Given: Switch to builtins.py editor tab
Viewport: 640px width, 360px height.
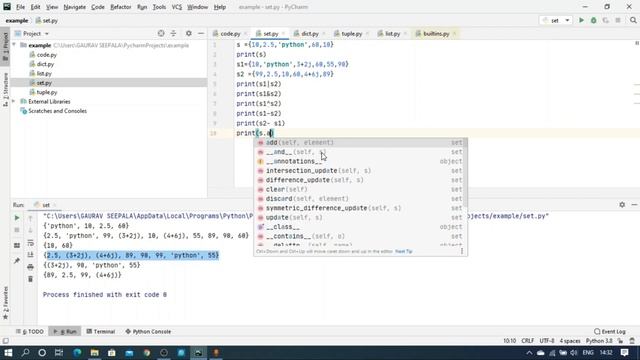Looking at the screenshot, I should tap(436, 33).
